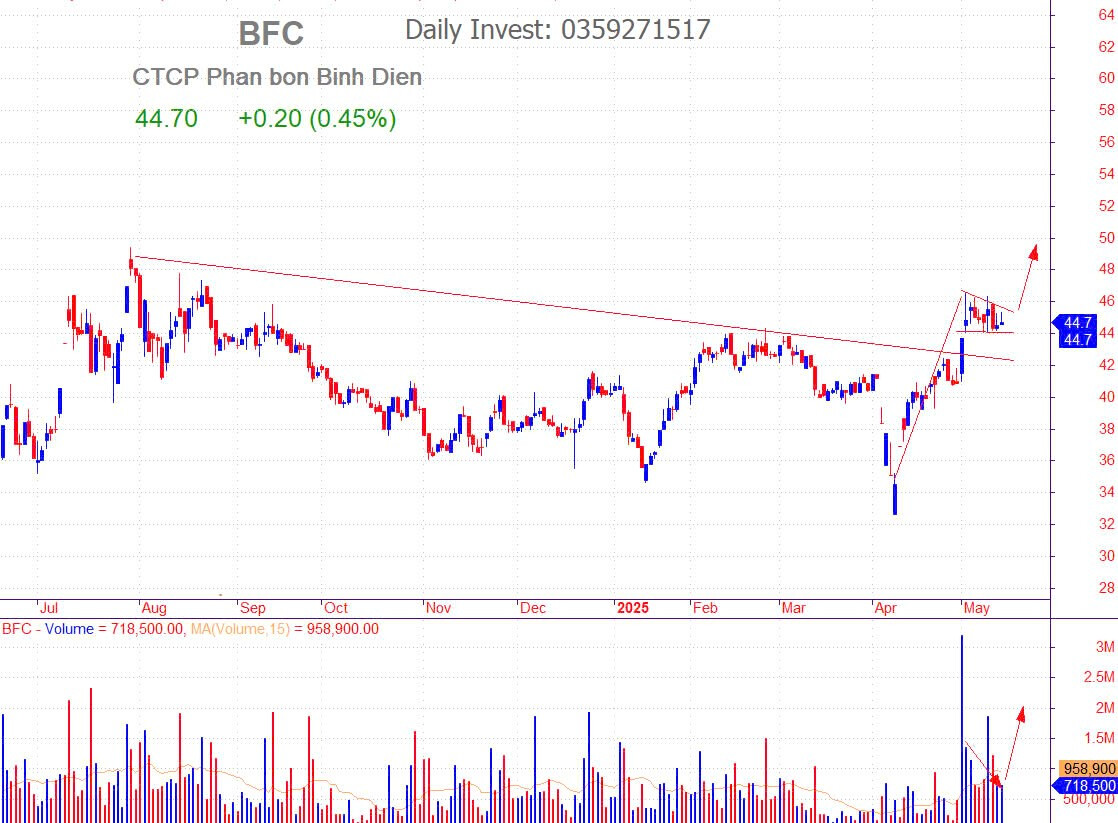The width and height of the screenshot is (1118, 823).
Task: Click the bold 2025 year label
Action: [x=633, y=608]
